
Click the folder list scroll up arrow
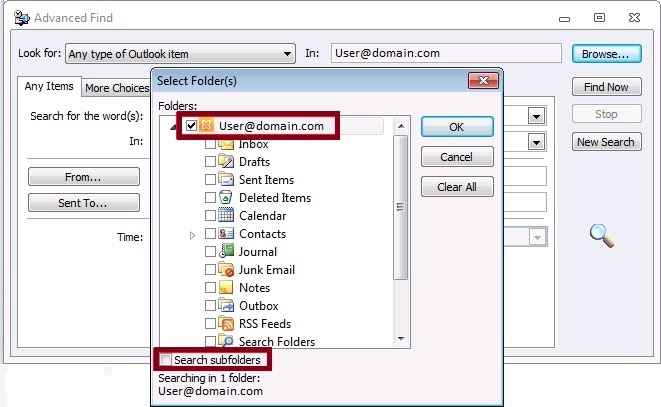click(401, 126)
